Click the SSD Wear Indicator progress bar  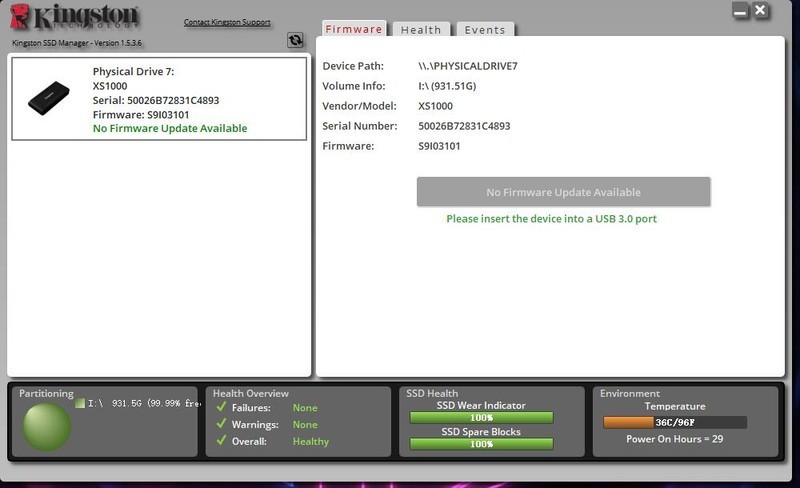(481, 418)
